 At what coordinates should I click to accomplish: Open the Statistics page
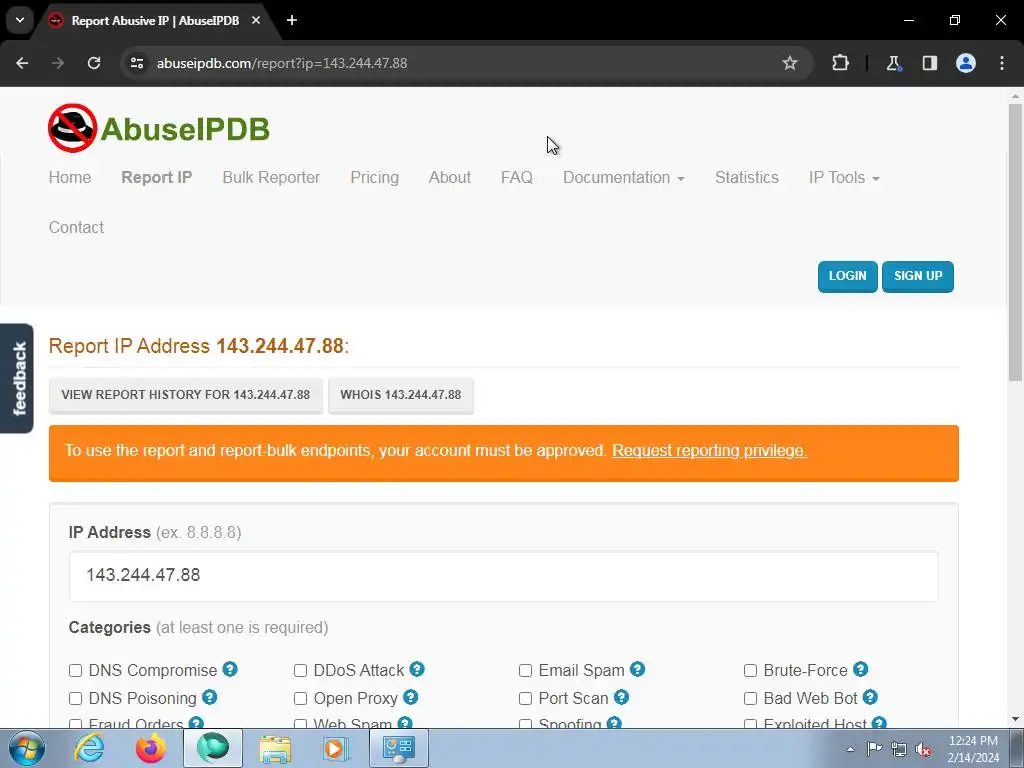(x=746, y=178)
